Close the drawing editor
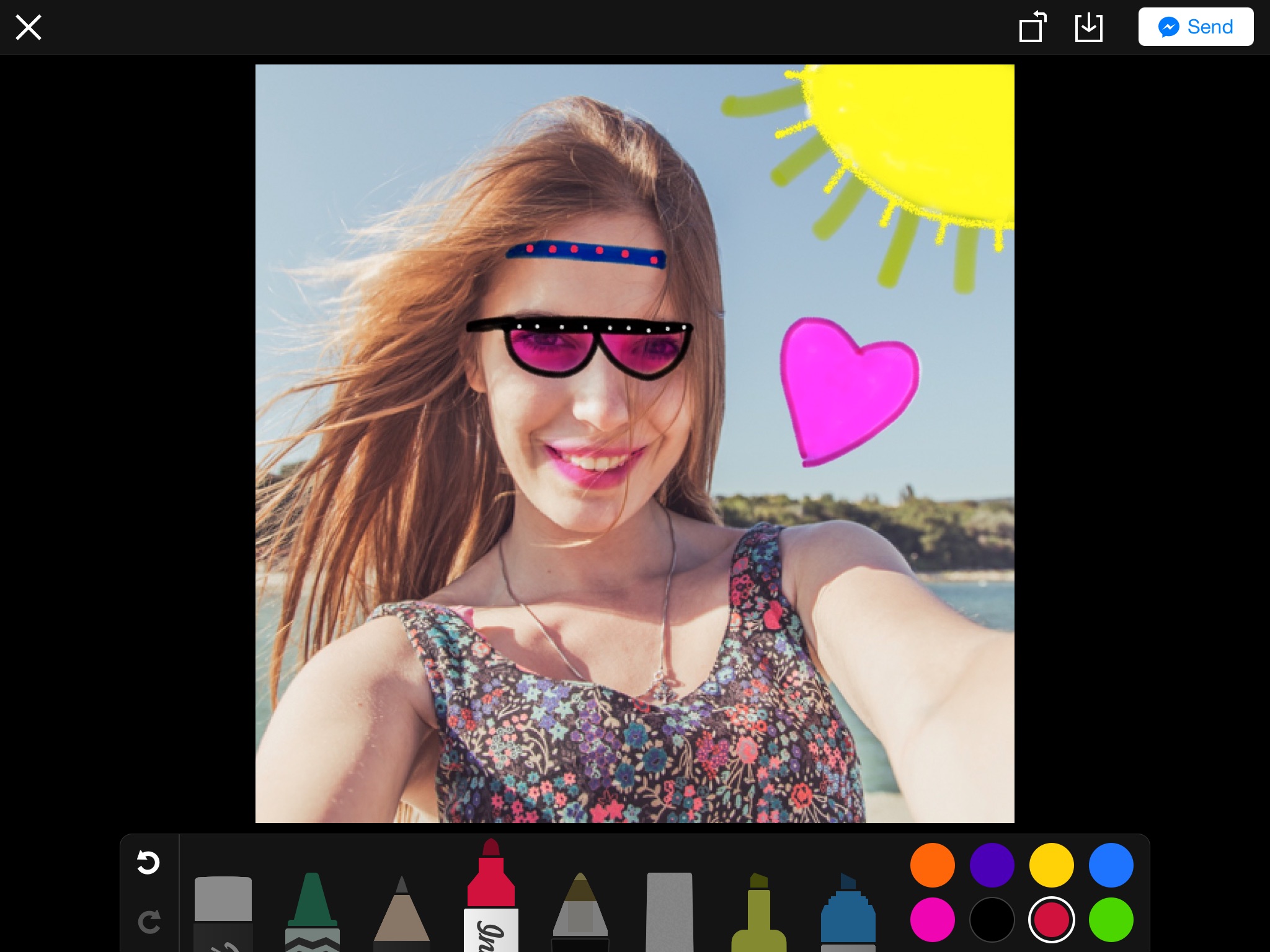Viewport: 1270px width, 952px height. coord(29,27)
